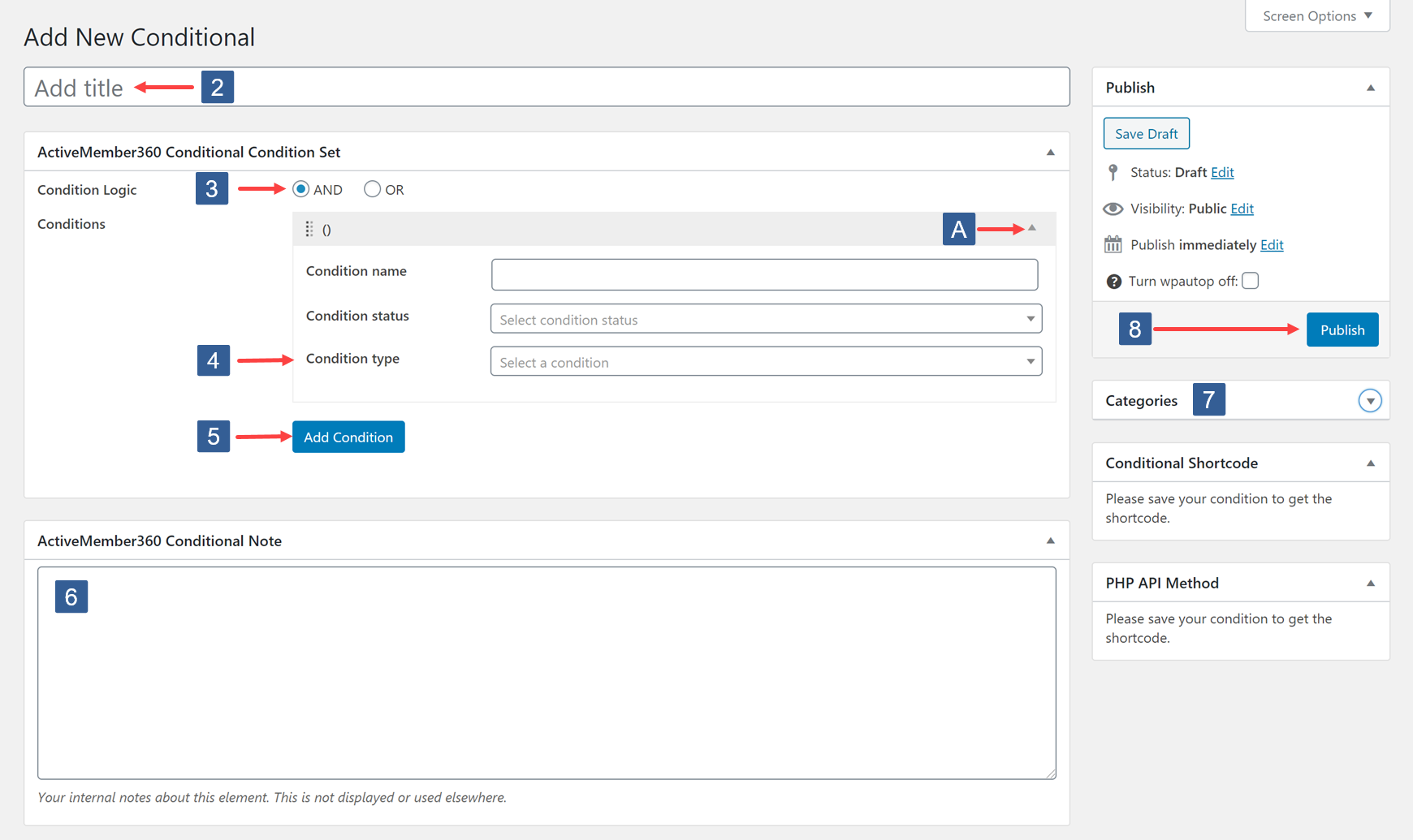1413x840 pixels.
Task: Collapse the condition row using its triangle icon
Action: click(1032, 228)
